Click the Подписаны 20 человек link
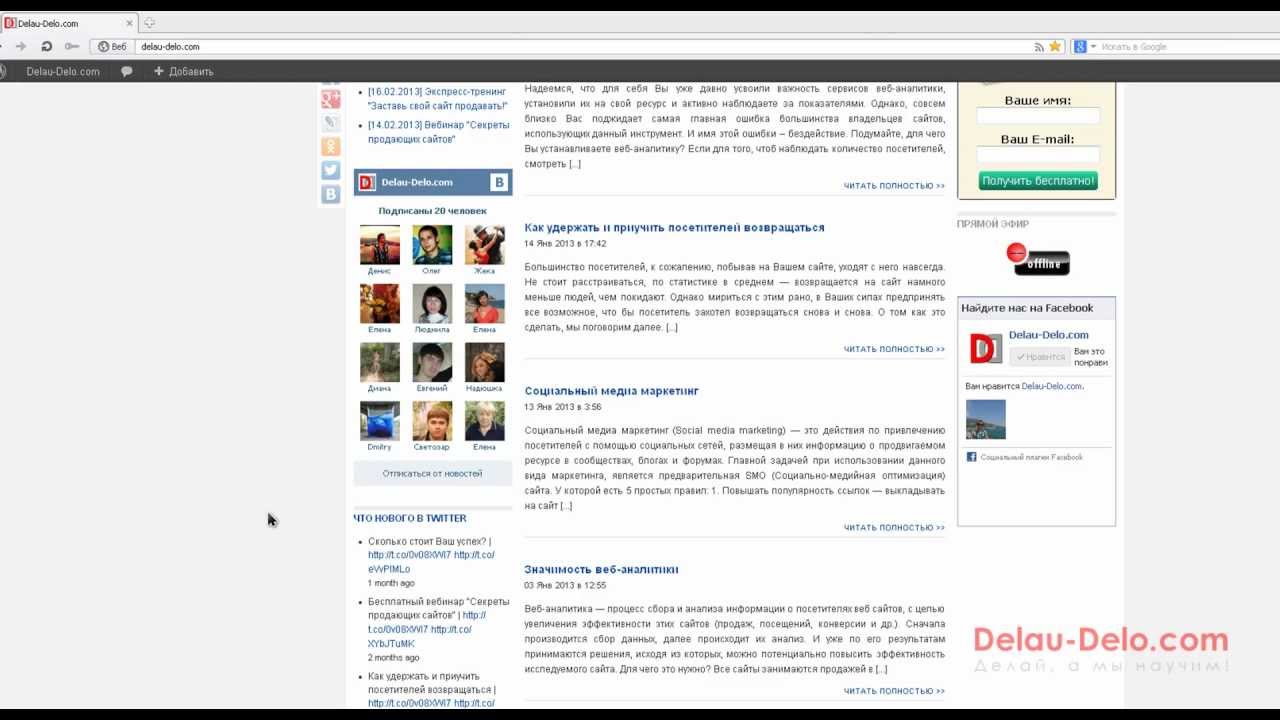Screen dimensions: 1280x720 (x=432, y=211)
